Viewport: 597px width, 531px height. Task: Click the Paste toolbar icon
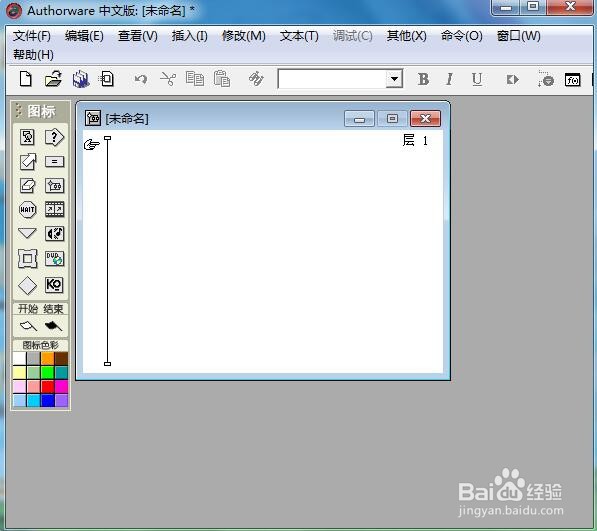click(222, 79)
